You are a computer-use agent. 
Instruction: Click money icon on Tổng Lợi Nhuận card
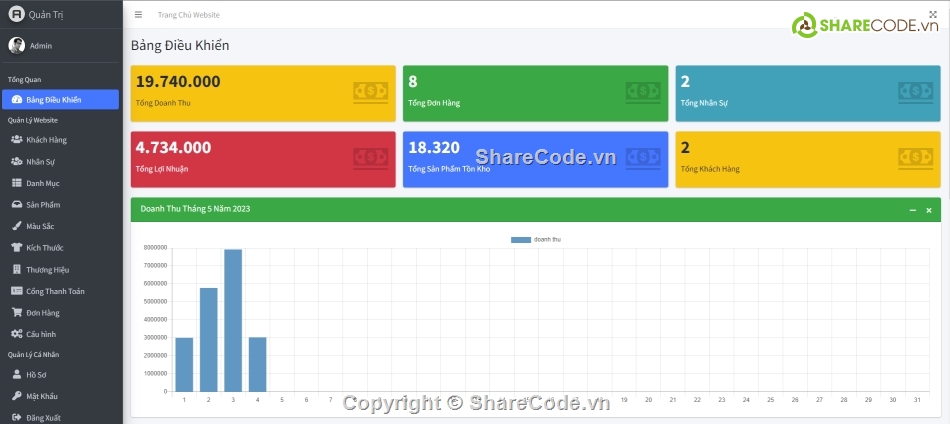coord(370,159)
